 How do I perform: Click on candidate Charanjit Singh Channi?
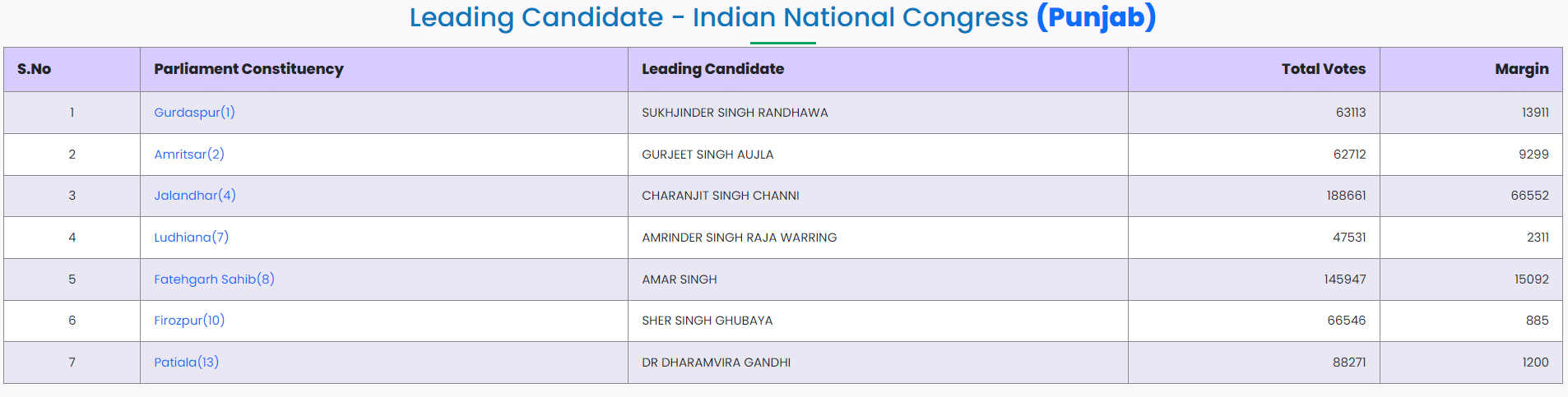pos(721,196)
